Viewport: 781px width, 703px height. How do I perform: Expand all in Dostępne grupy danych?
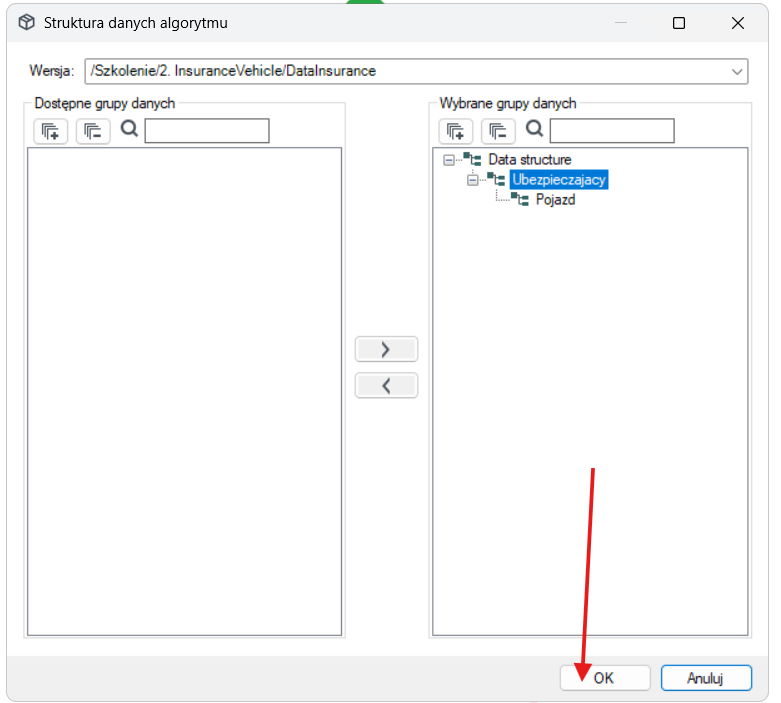50,131
